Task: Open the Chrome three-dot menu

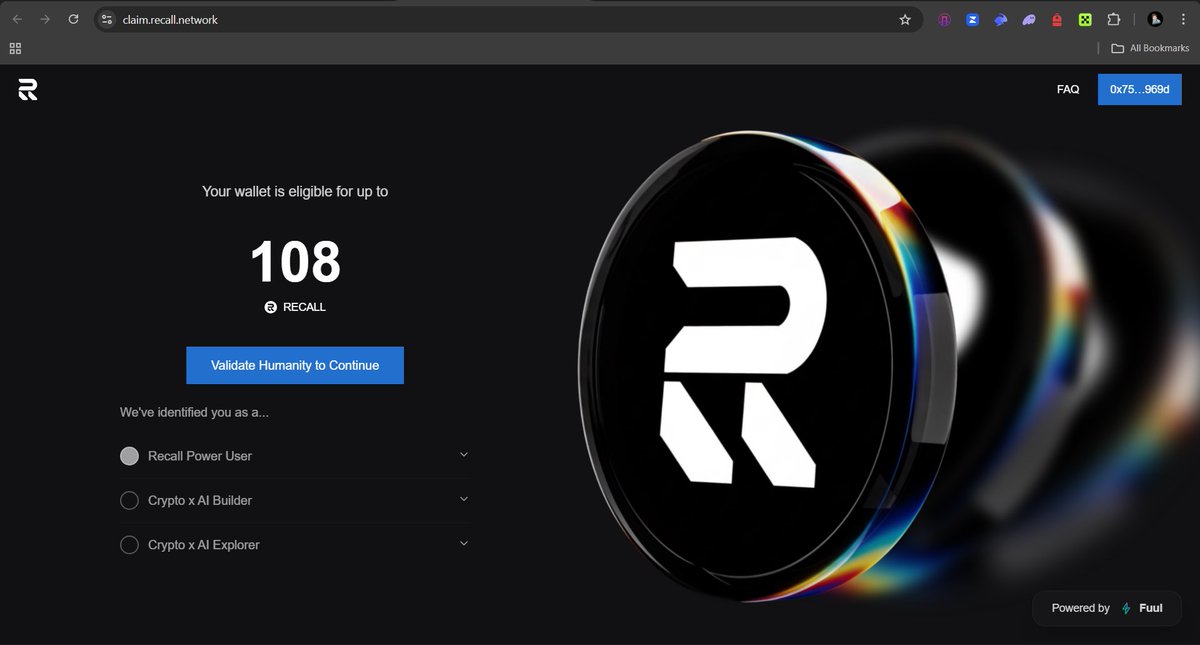Action: click(x=1183, y=19)
